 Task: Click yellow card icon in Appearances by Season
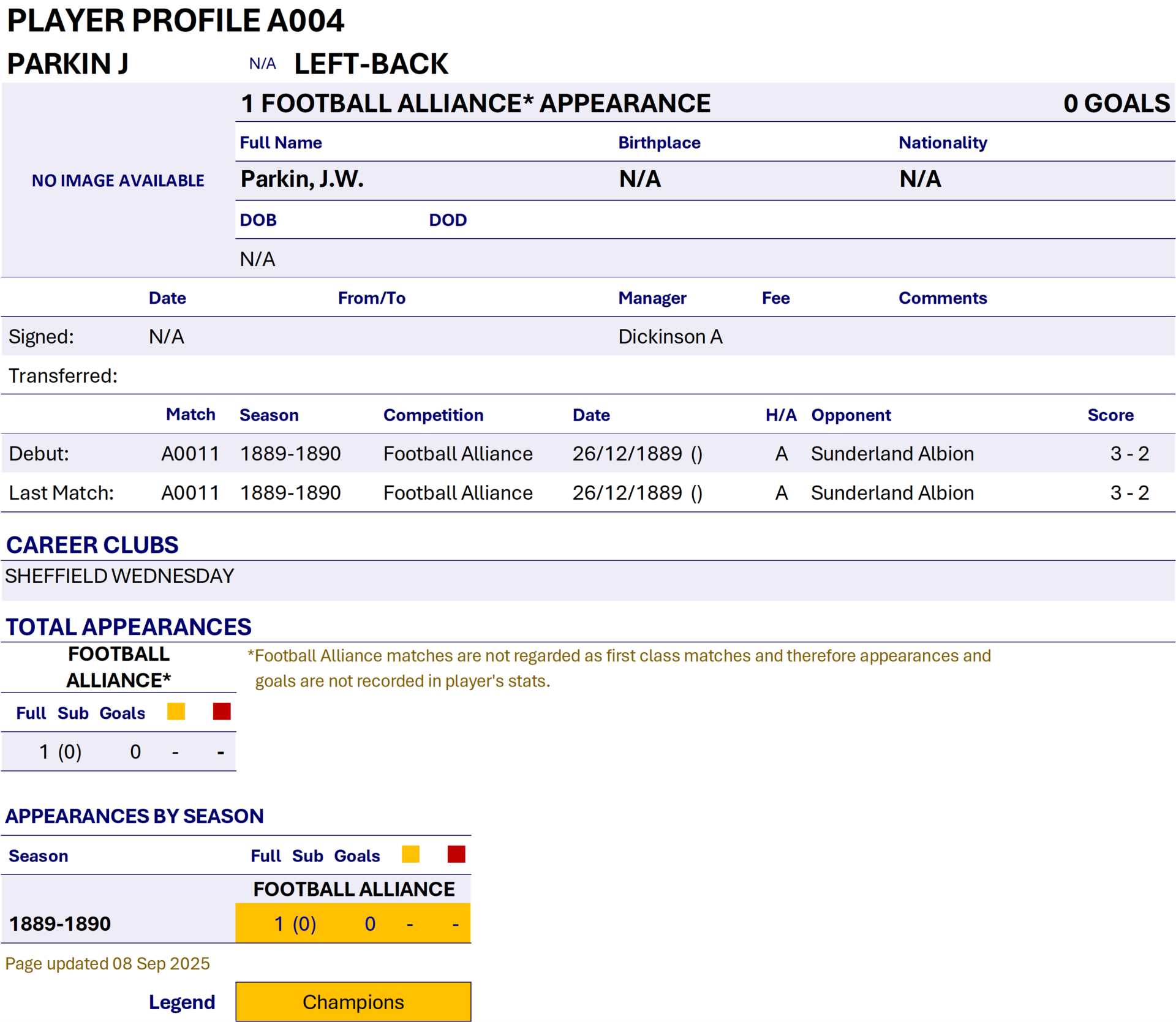pos(410,854)
